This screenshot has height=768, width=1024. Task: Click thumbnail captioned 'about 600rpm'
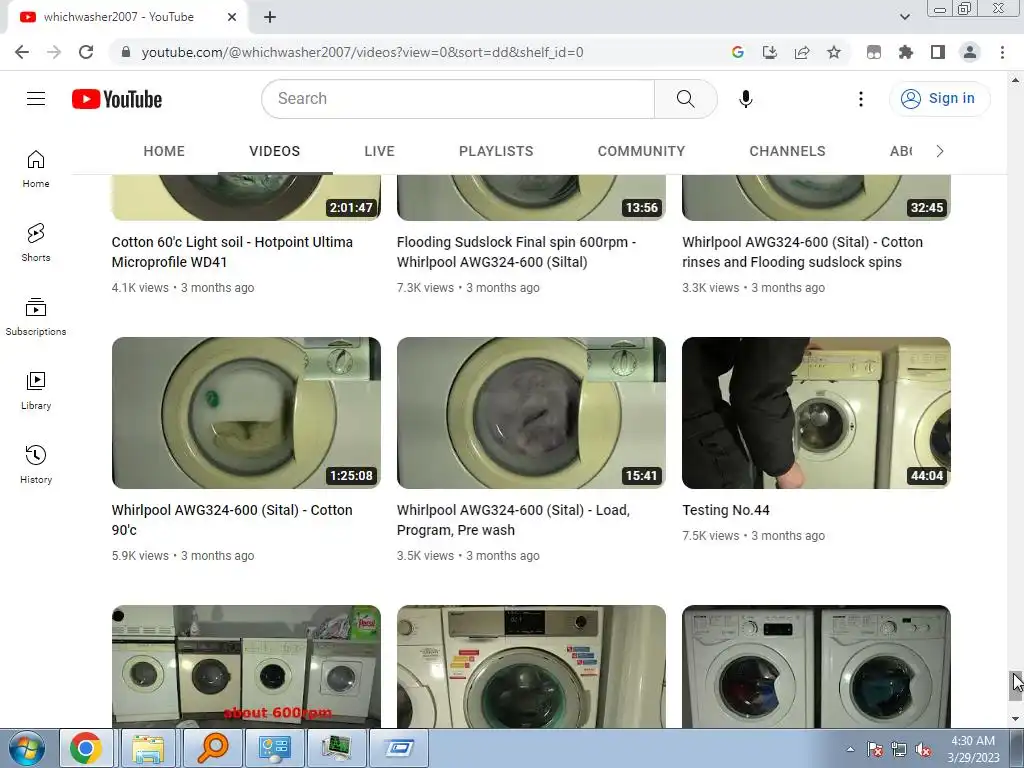246,666
